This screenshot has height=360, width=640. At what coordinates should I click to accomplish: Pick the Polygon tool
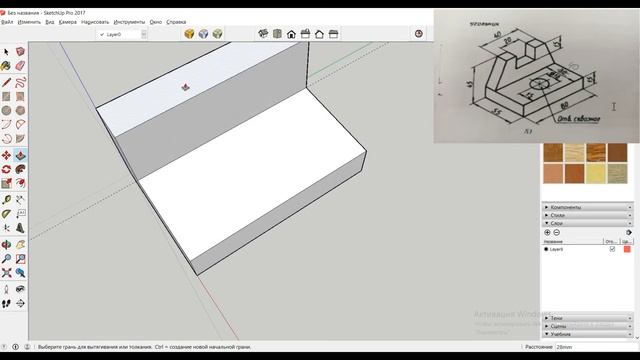tap(20, 111)
